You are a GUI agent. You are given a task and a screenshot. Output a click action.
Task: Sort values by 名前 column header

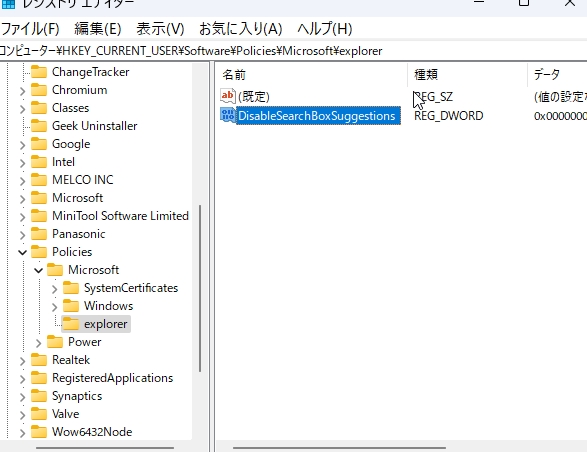(312, 75)
